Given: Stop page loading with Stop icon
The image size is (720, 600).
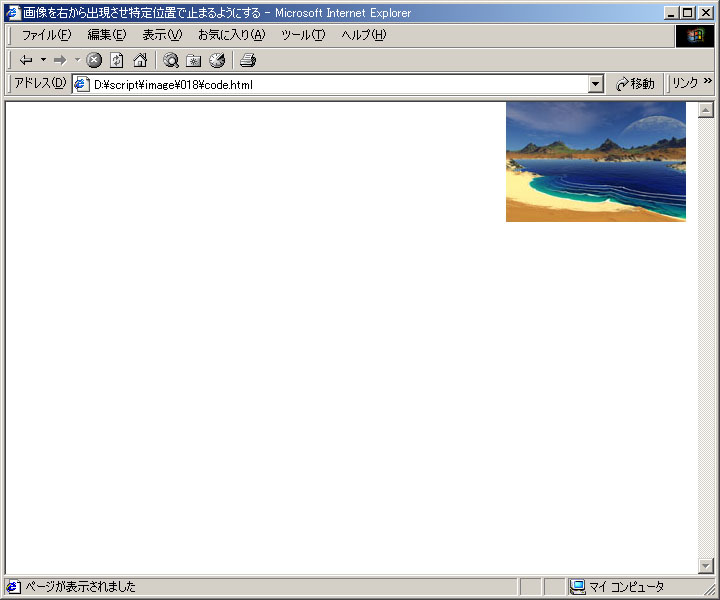Looking at the screenshot, I should (94, 60).
